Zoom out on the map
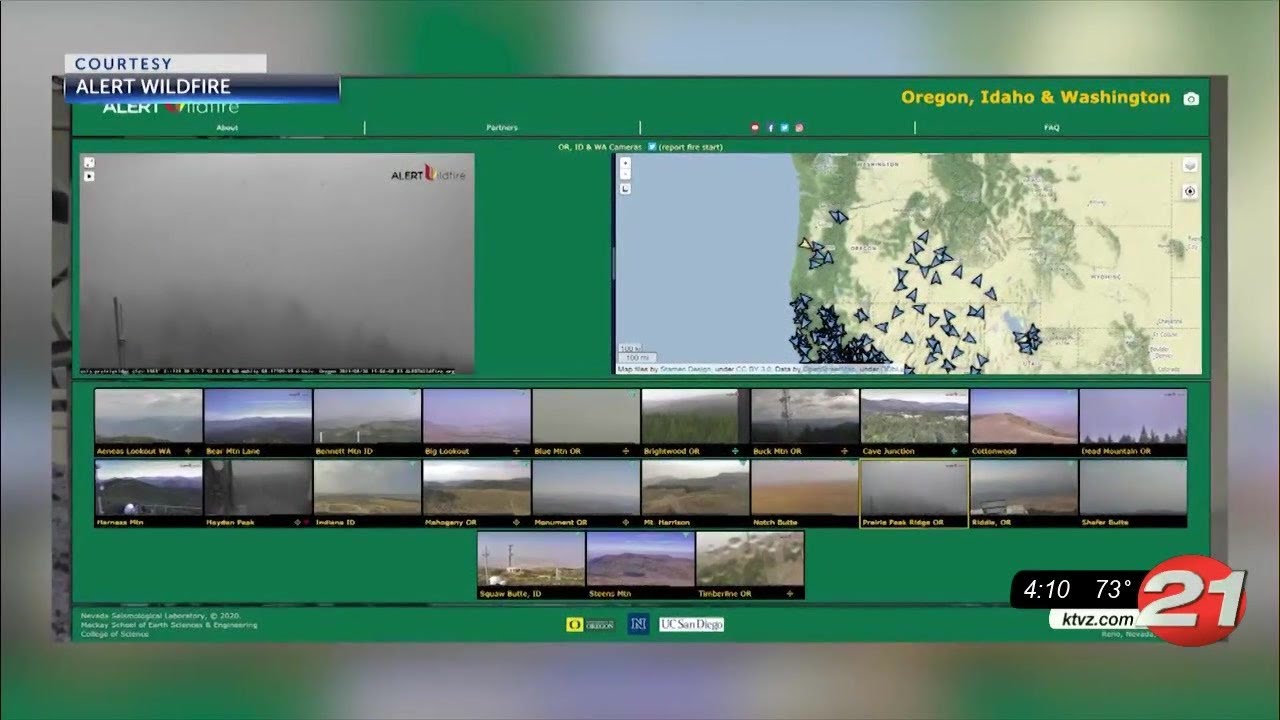This screenshot has width=1280, height=720. pos(625,174)
